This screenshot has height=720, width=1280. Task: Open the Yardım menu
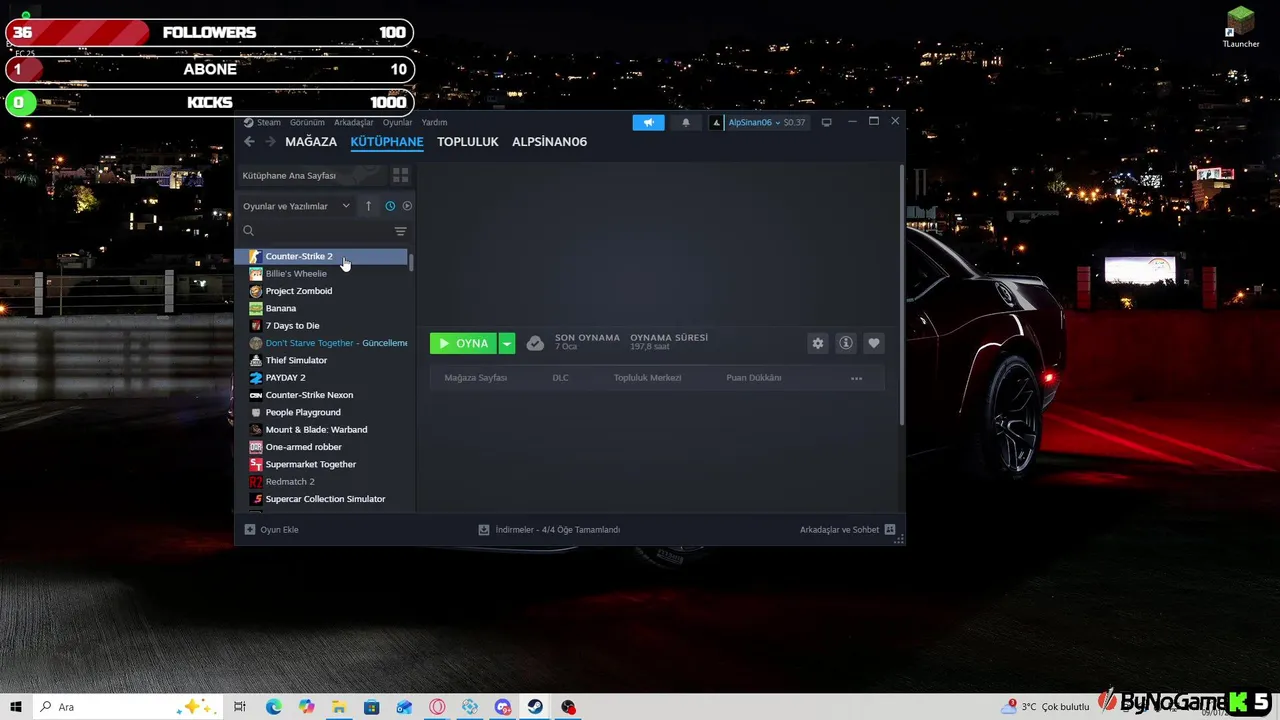tap(434, 122)
